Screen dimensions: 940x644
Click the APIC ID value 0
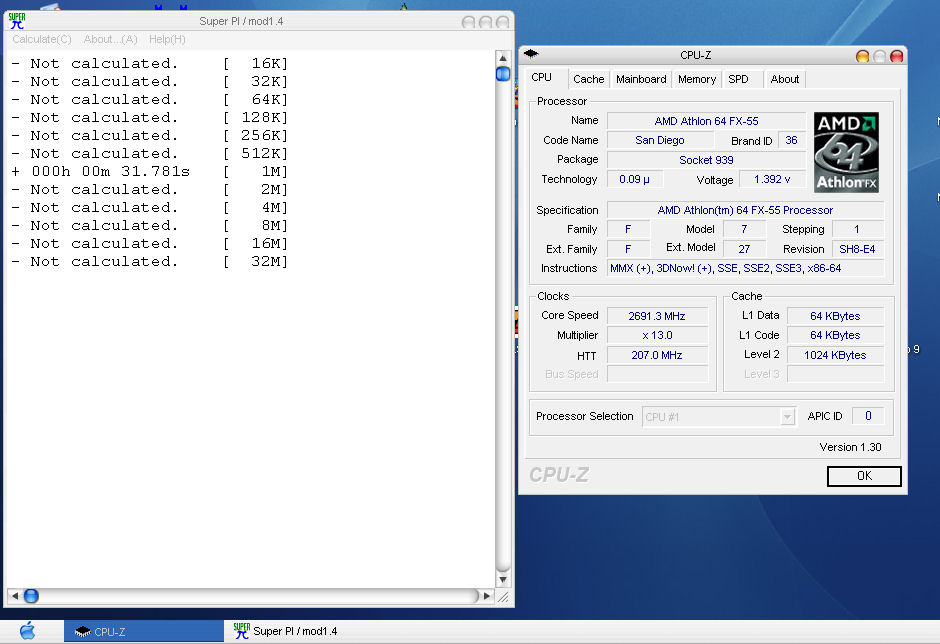coord(868,416)
